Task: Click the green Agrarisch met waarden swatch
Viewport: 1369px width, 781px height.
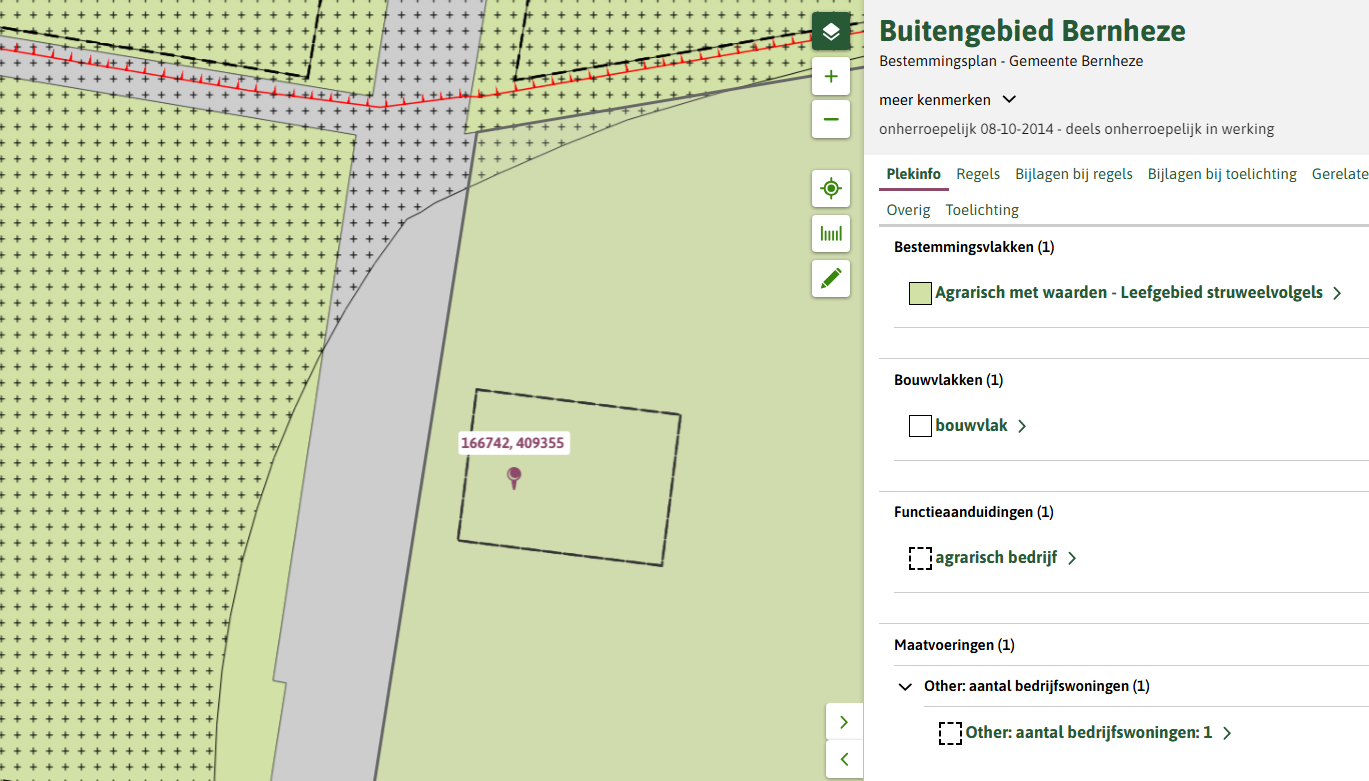Action: click(x=920, y=293)
